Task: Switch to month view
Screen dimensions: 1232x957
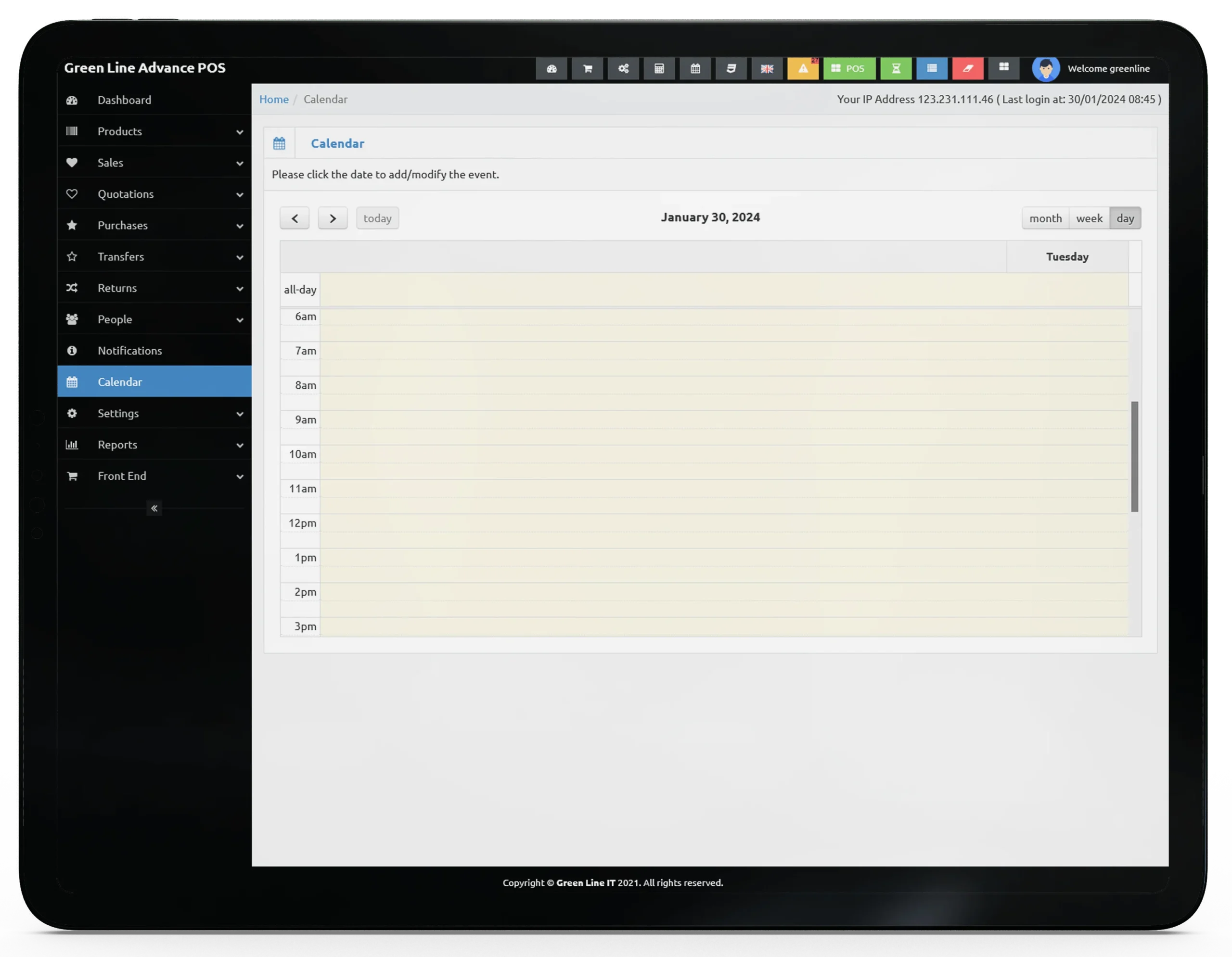Action: pos(1044,217)
